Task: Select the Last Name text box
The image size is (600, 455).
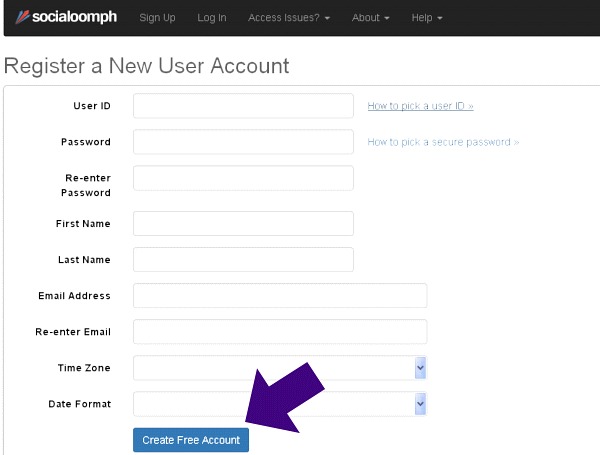Action: [x=243, y=259]
